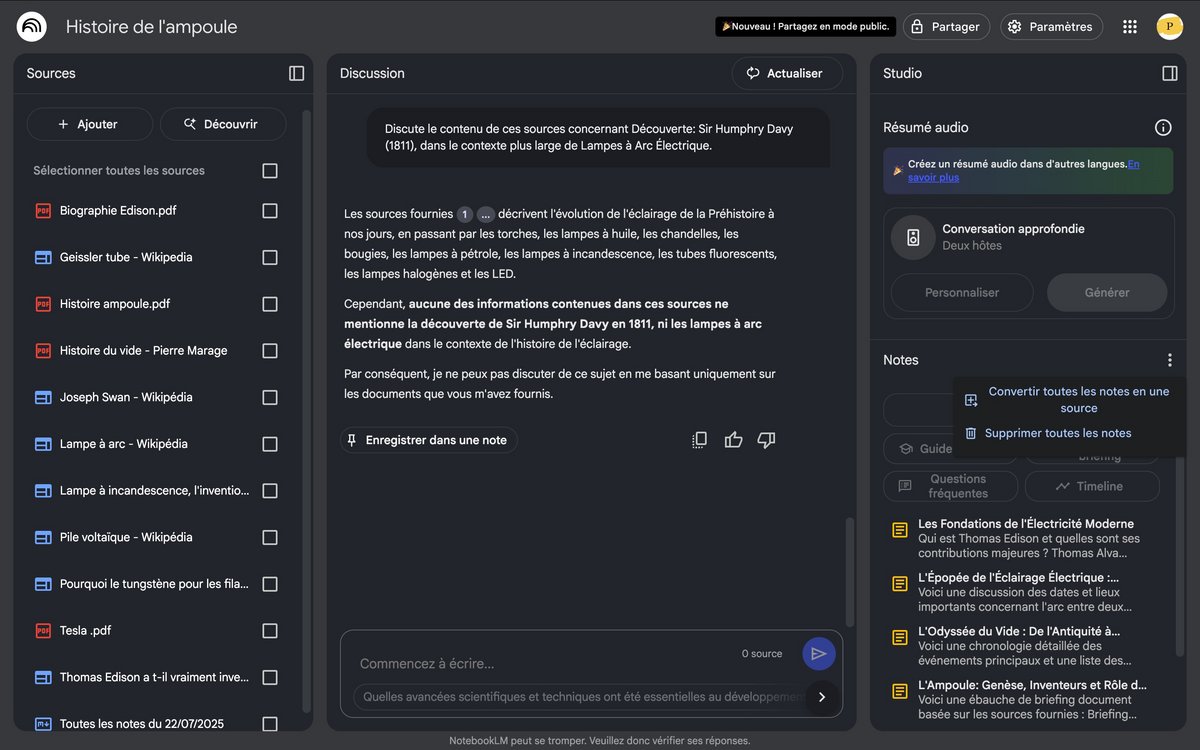Click the Toutes les notes markdown icon
This screenshot has width=1200, height=750.
click(43, 724)
